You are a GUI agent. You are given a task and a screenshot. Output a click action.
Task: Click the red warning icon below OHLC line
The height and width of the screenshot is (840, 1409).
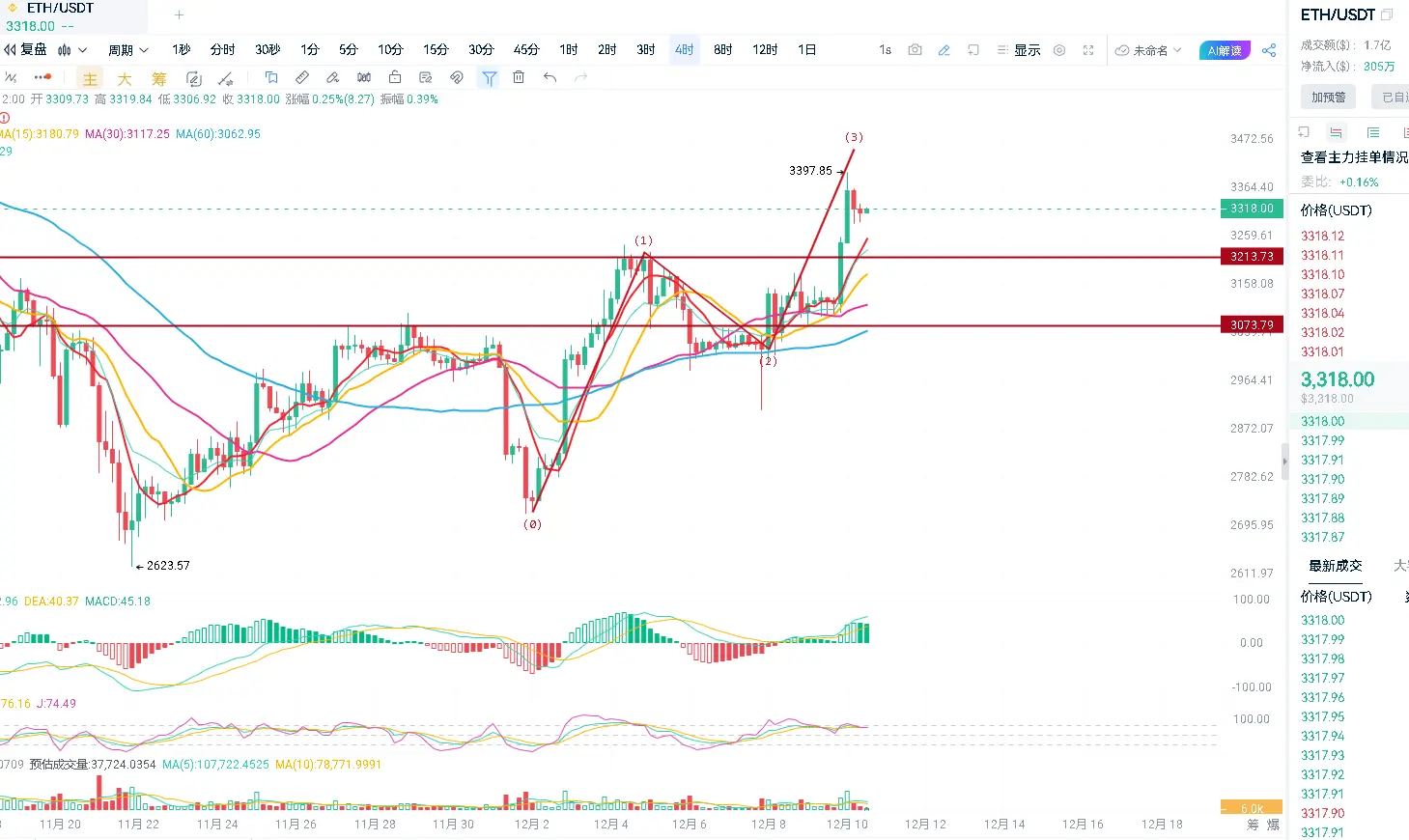(5, 118)
